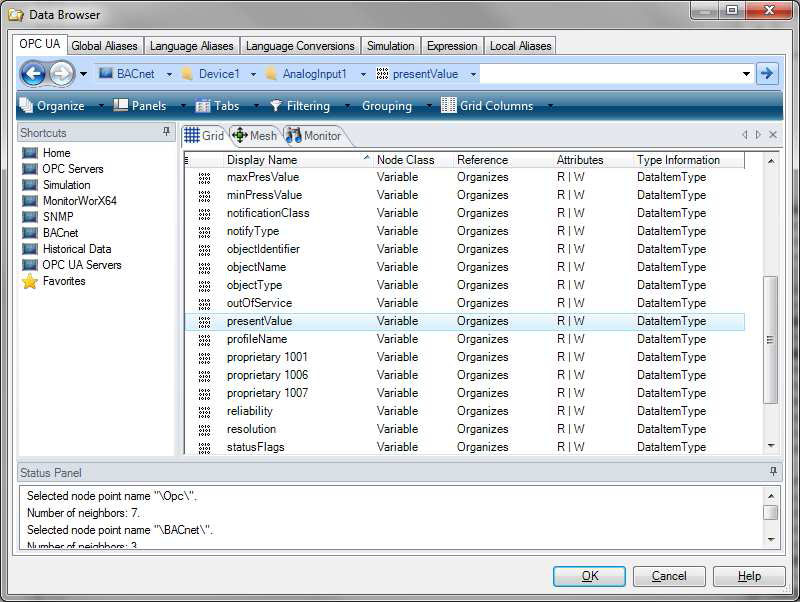Select the BACnet shortcut icon in sidebar

coord(30,233)
